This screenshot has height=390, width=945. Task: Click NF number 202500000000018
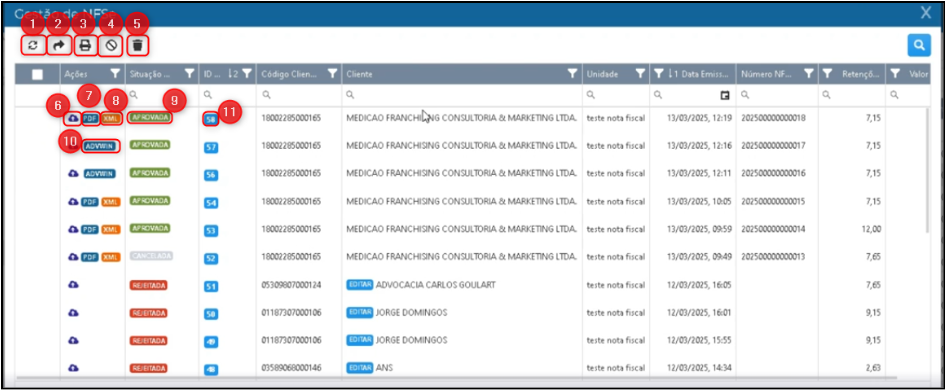[x=773, y=118]
